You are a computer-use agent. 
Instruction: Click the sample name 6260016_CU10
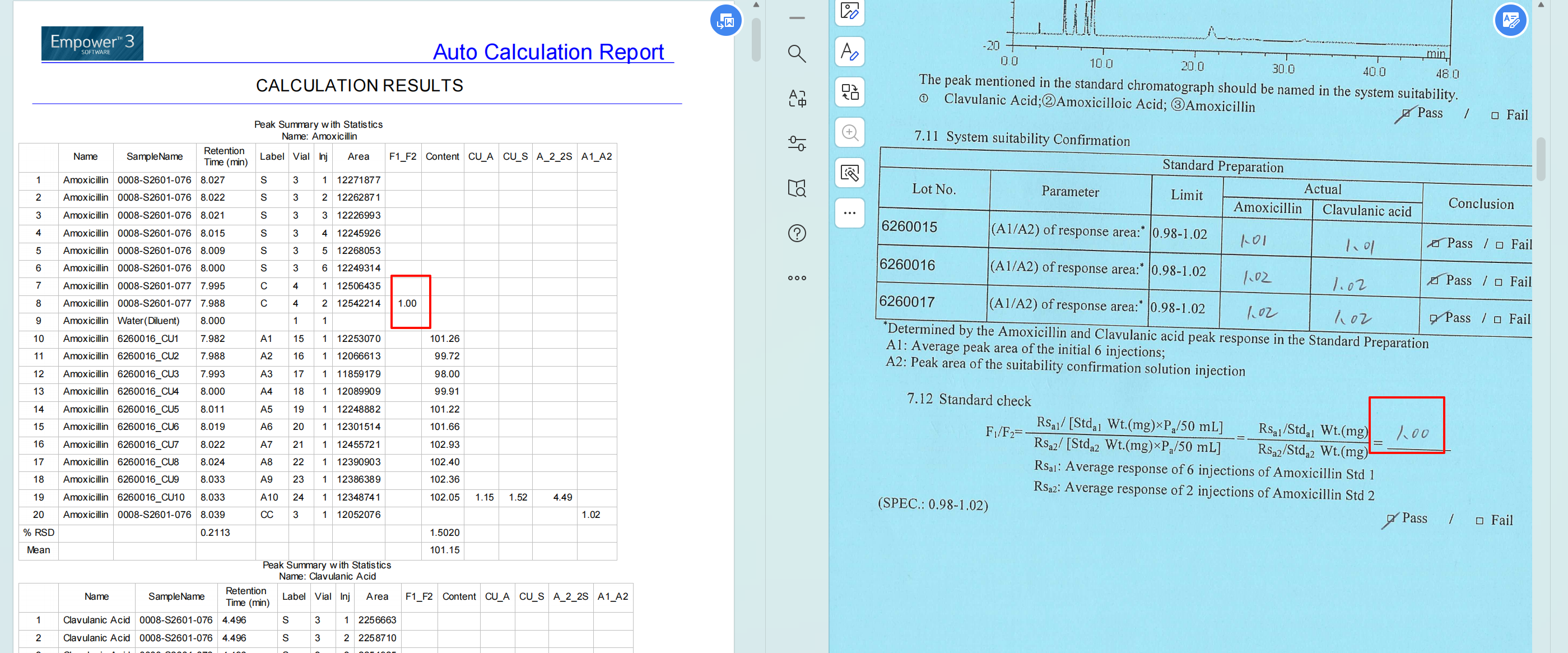tap(151, 498)
